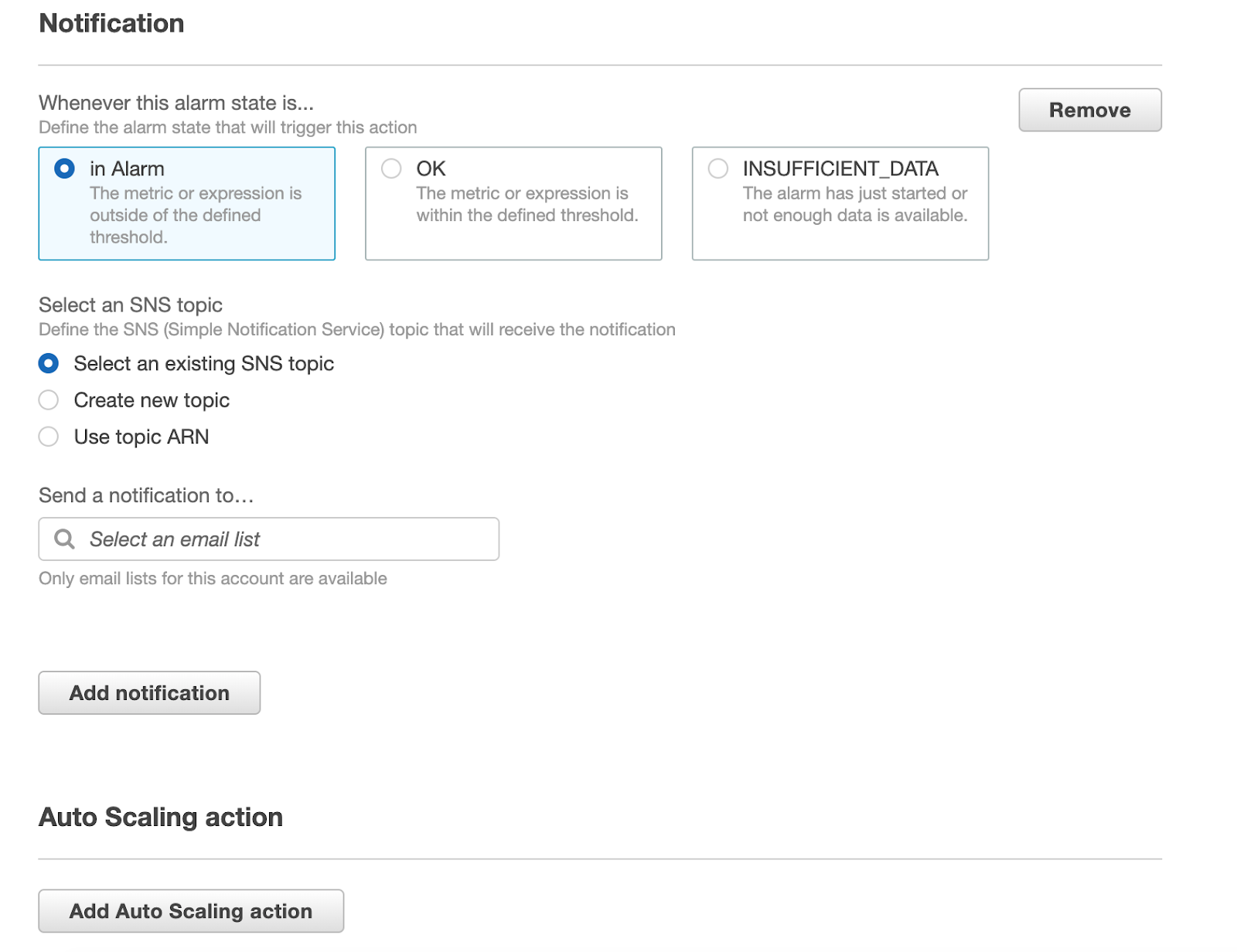Image resolution: width=1237 pixels, height=952 pixels.
Task: Enable "Select an existing SNS topic" radio
Action: point(49,363)
